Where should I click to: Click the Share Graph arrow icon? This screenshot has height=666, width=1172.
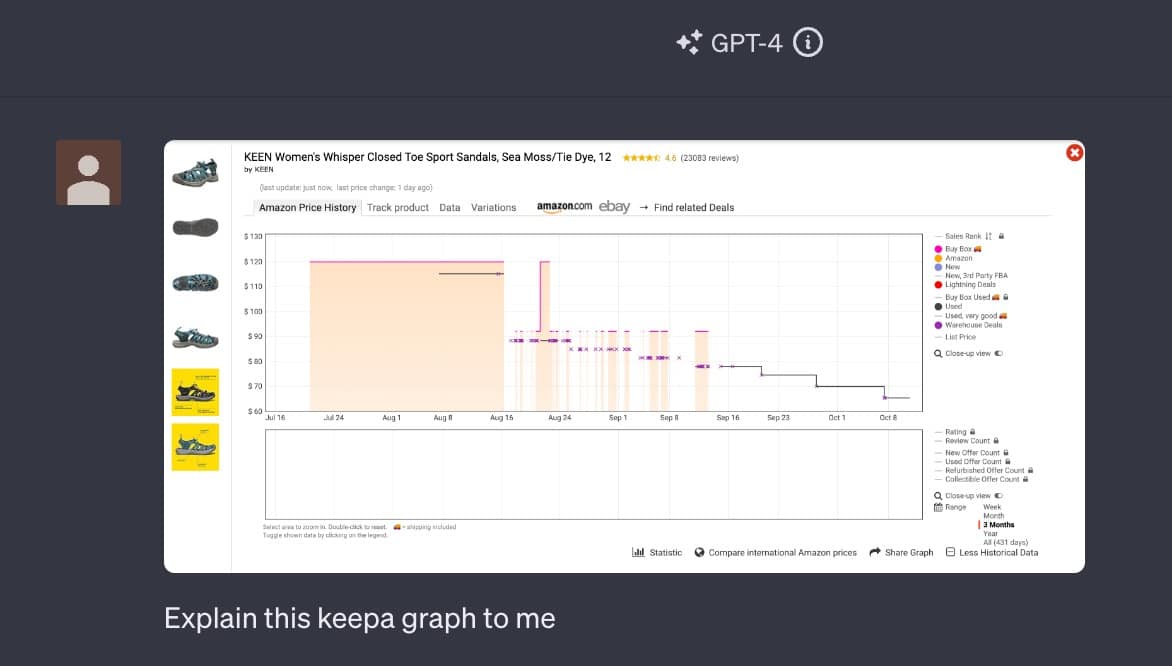click(x=875, y=552)
